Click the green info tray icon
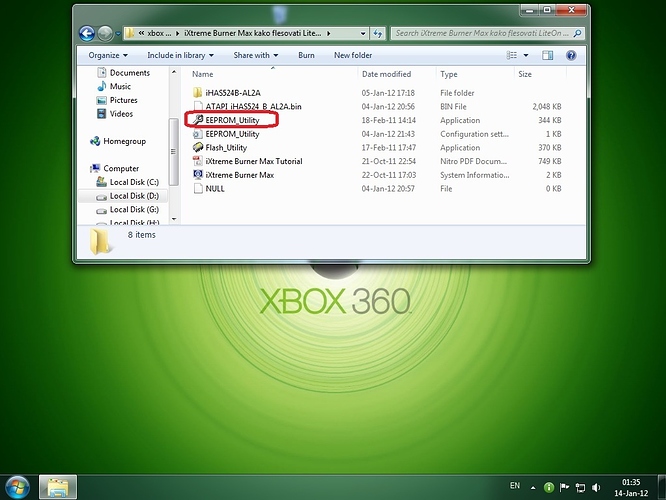The width and height of the screenshot is (666, 500). (549, 487)
